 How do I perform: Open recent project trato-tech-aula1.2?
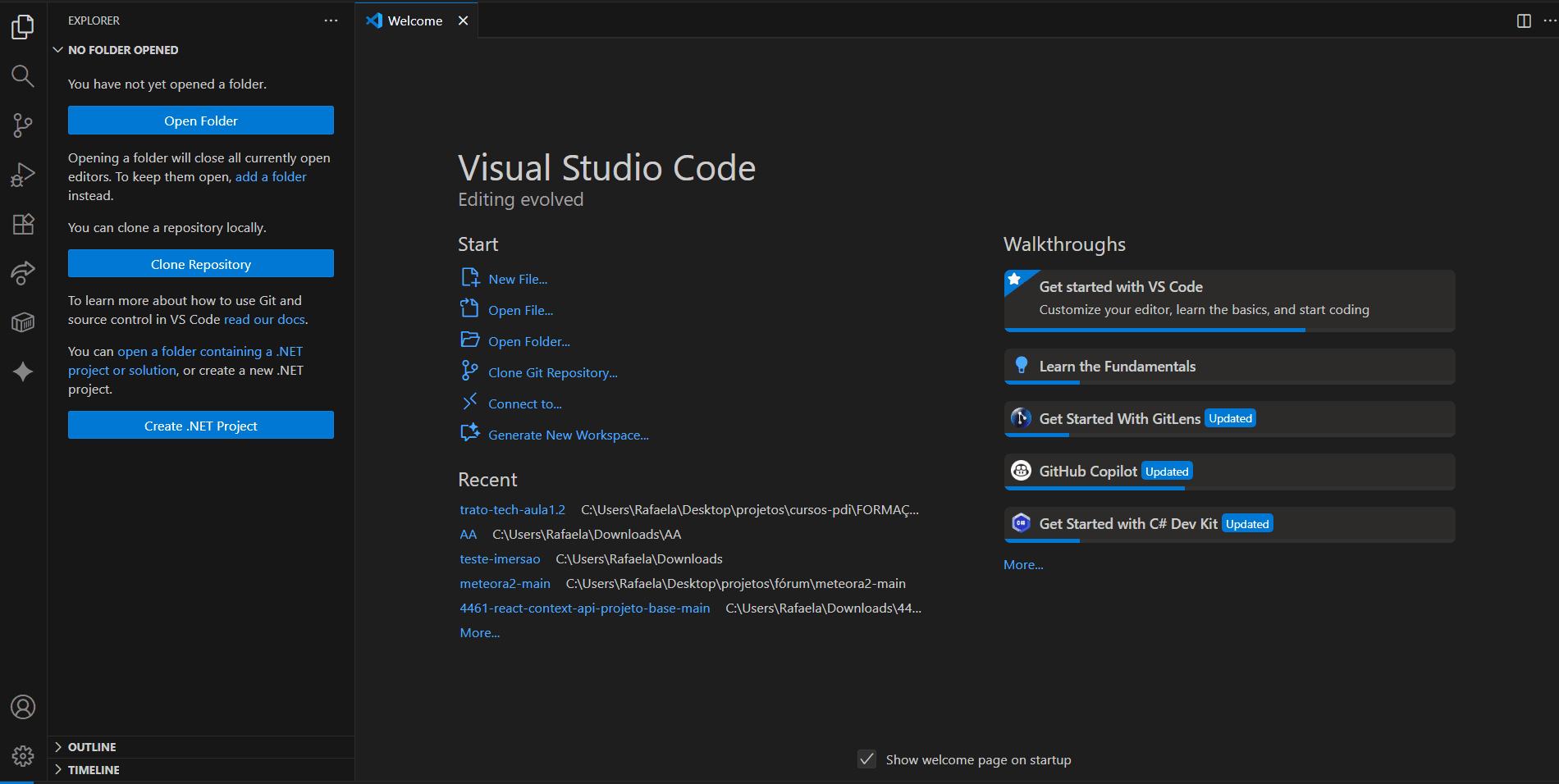[x=512, y=510]
